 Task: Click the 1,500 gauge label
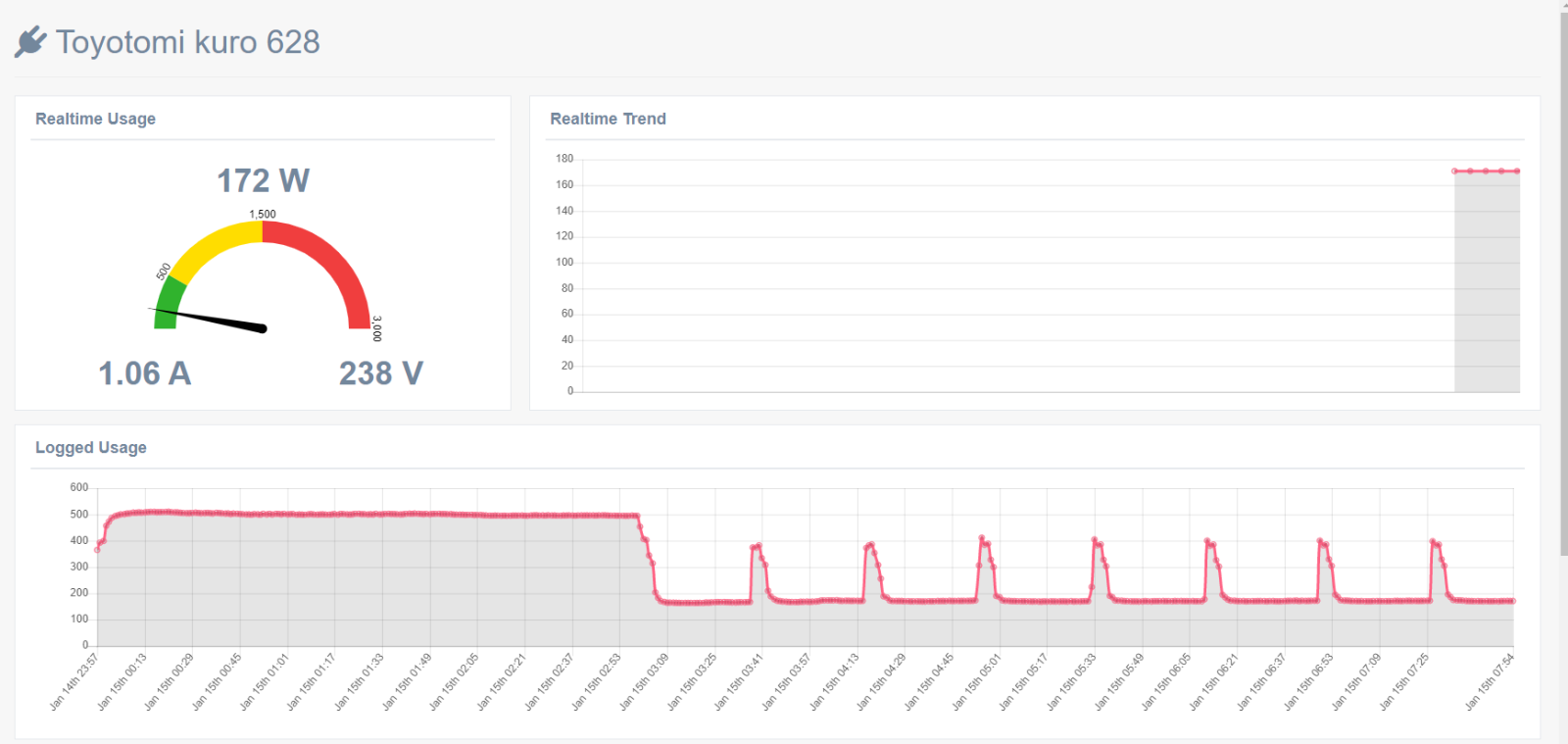click(263, 214)
